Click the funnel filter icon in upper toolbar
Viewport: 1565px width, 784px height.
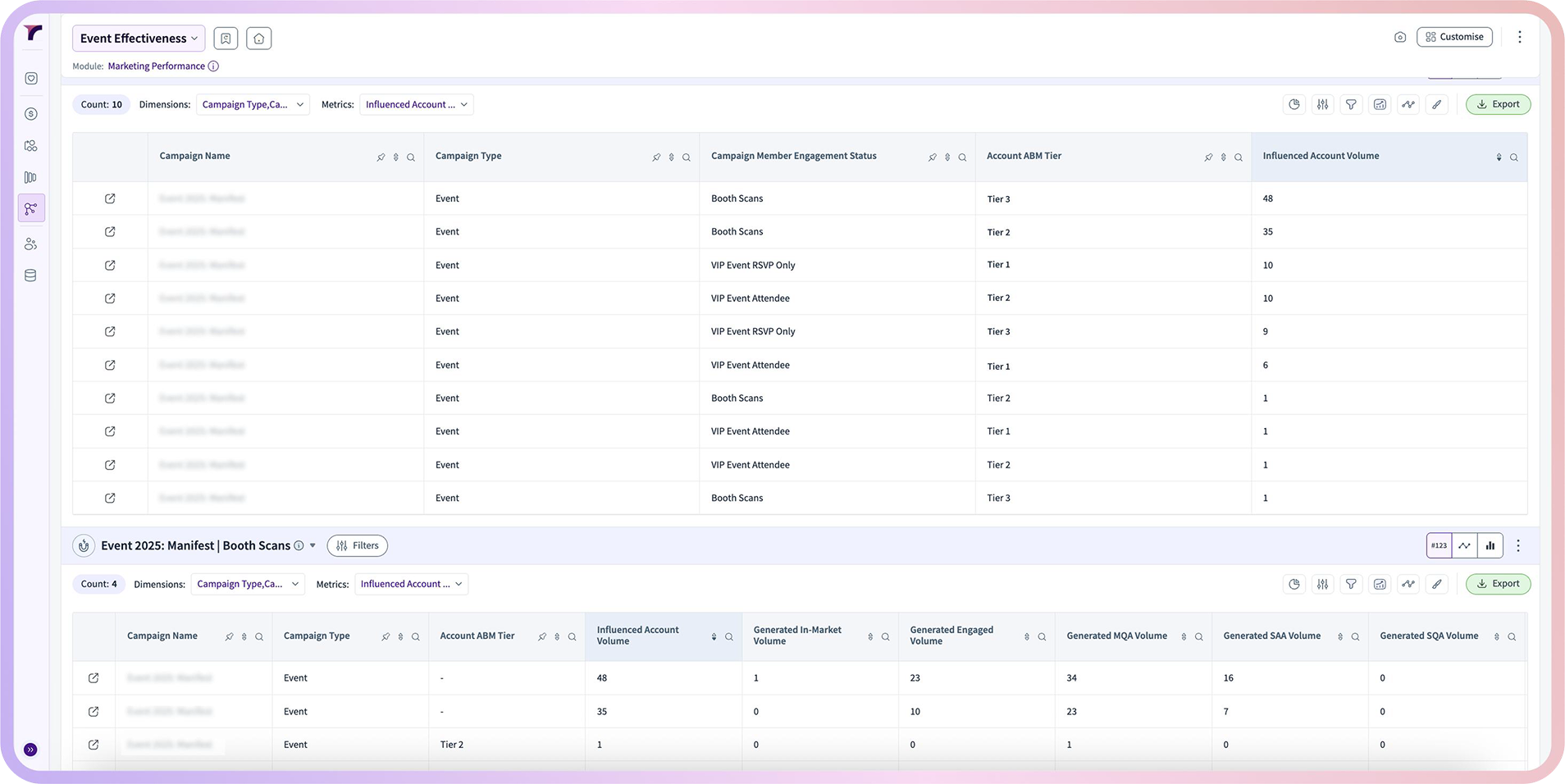[x=1351, y=104]
